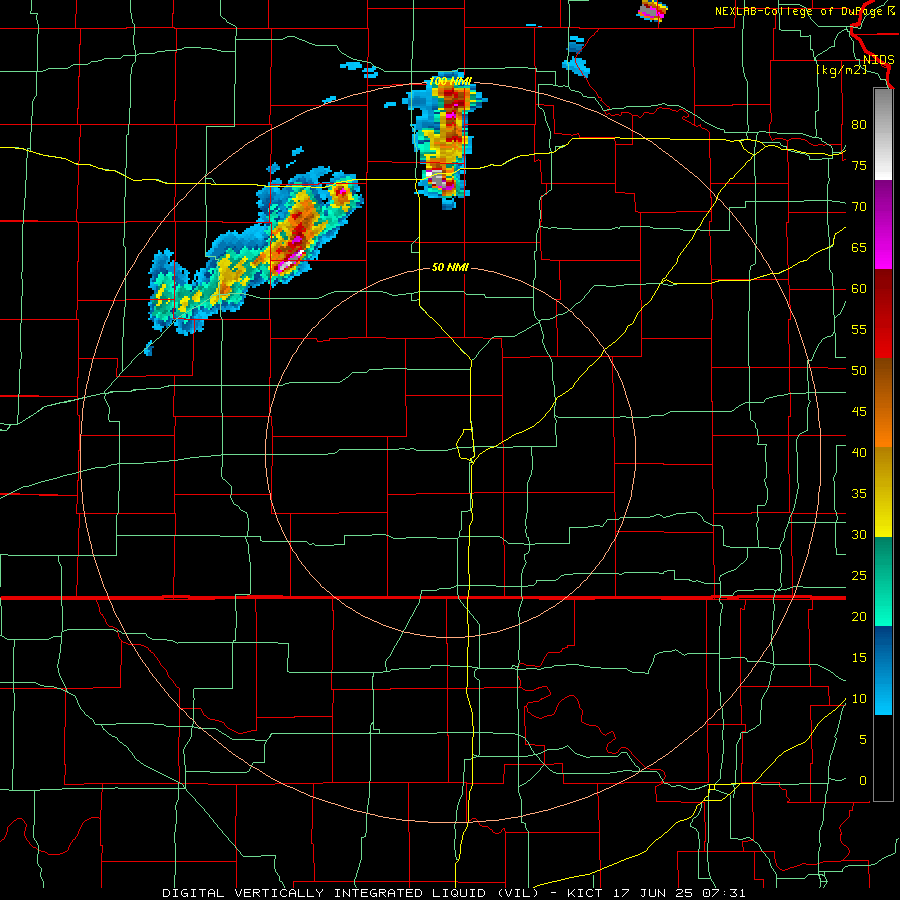Click the 50 value on the scale
Viewport: 900px width, 900px height.
pos(859,371)
